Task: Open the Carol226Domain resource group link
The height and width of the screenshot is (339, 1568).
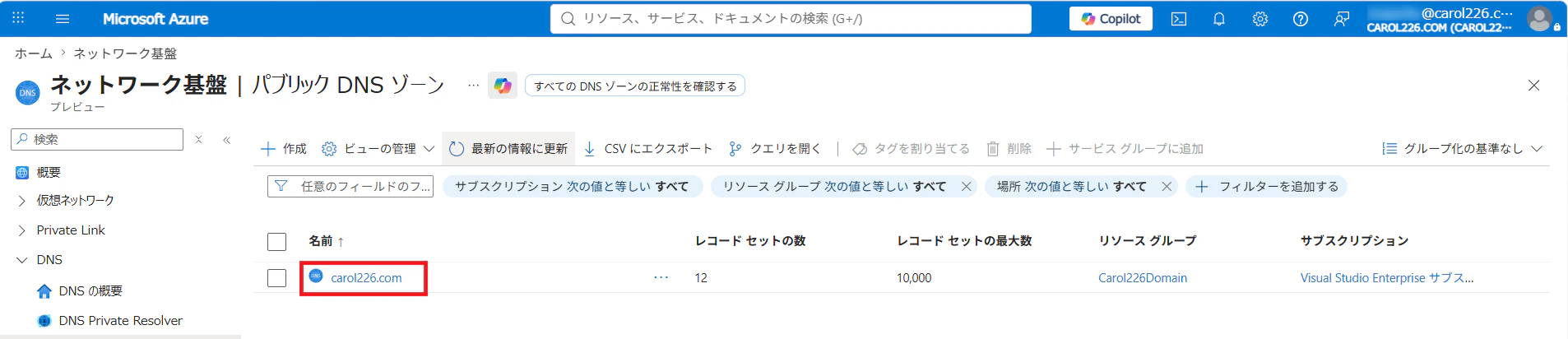Action: coord(1143,278)
